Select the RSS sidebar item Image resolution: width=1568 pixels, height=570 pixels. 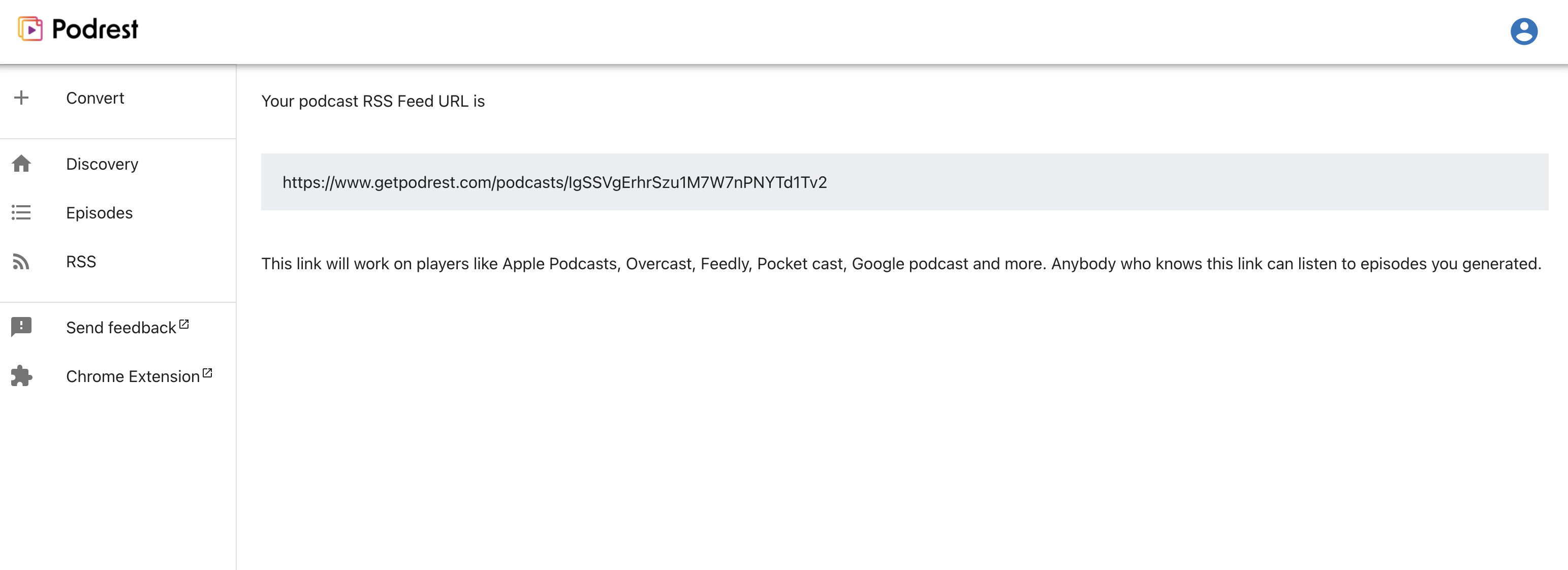click(81, 262)
